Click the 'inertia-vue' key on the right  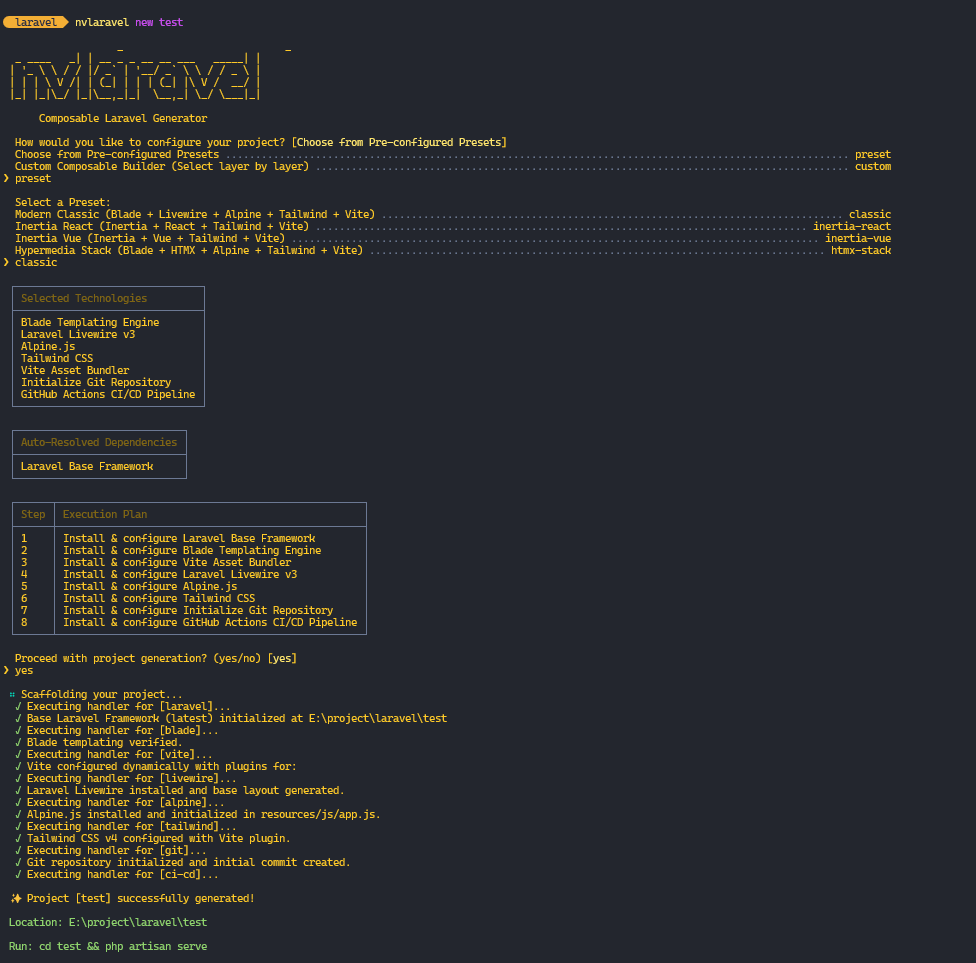(858, 238)
